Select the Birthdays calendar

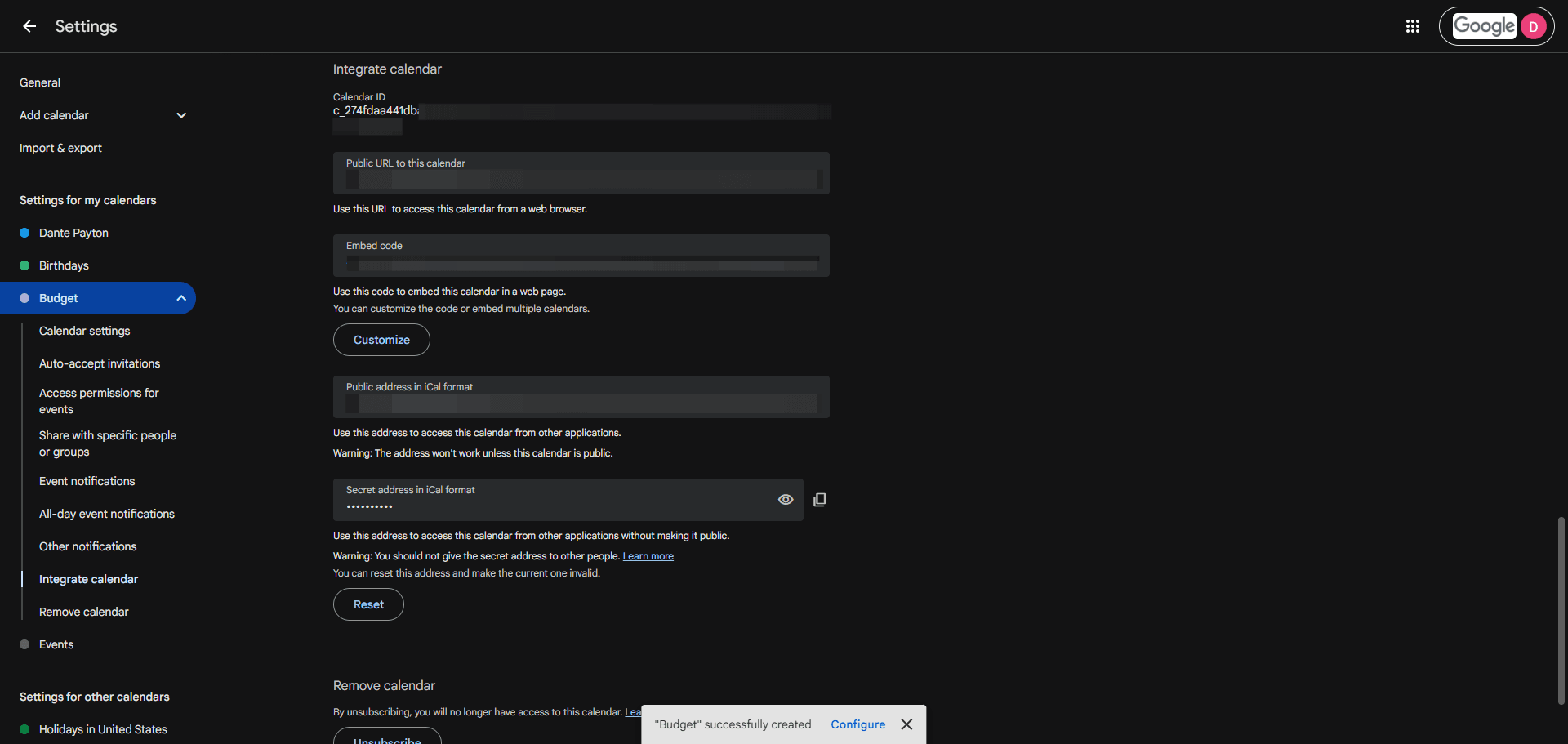[x=64, y=265]
